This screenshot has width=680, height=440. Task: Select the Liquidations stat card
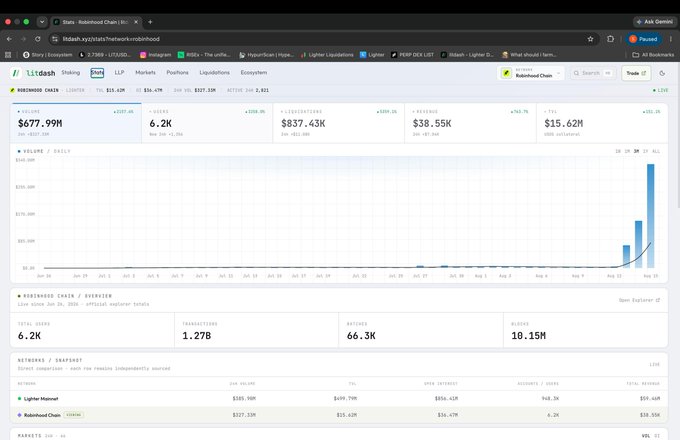click(x=339, y=123)
